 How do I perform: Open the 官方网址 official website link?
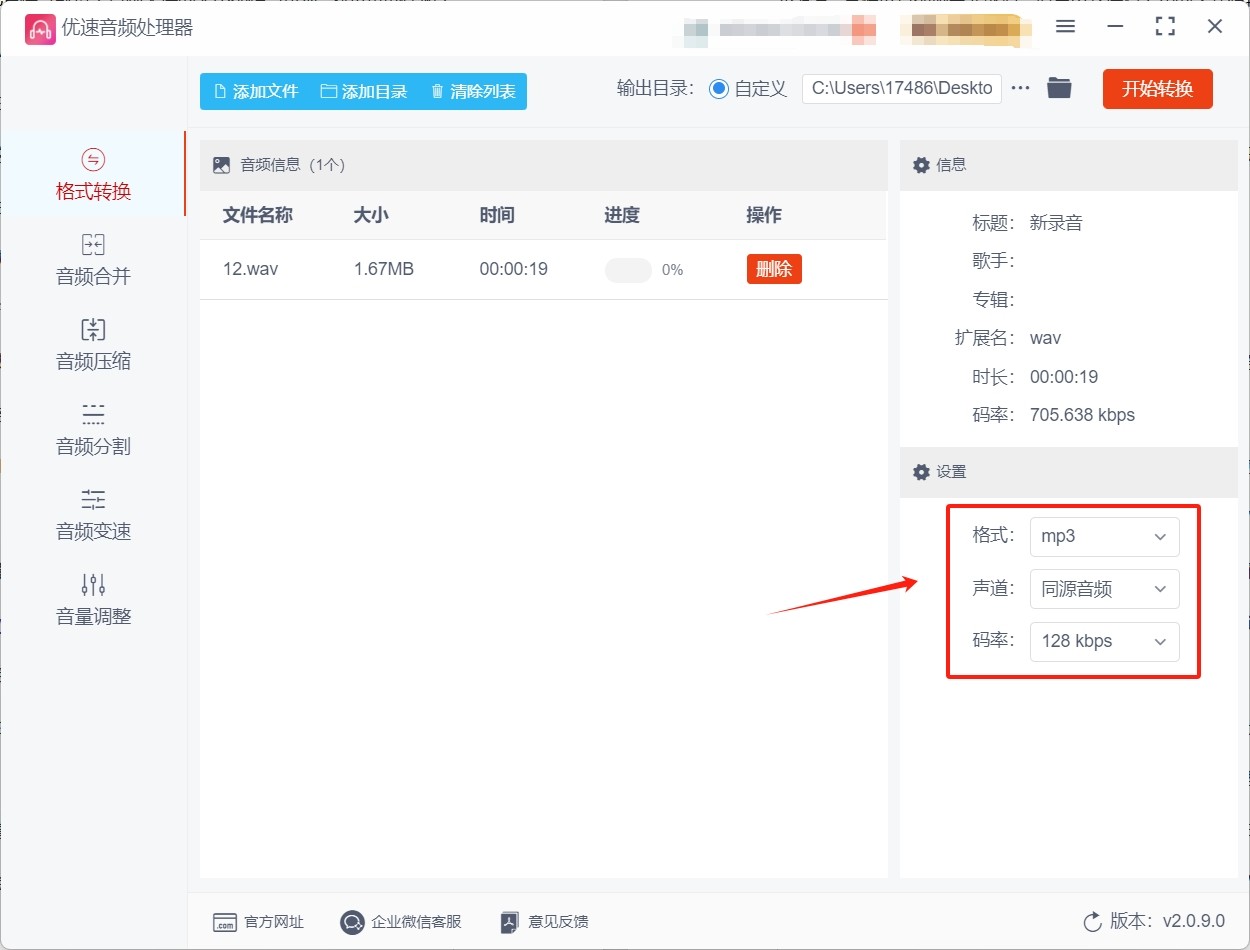click(x=259, y=922)
